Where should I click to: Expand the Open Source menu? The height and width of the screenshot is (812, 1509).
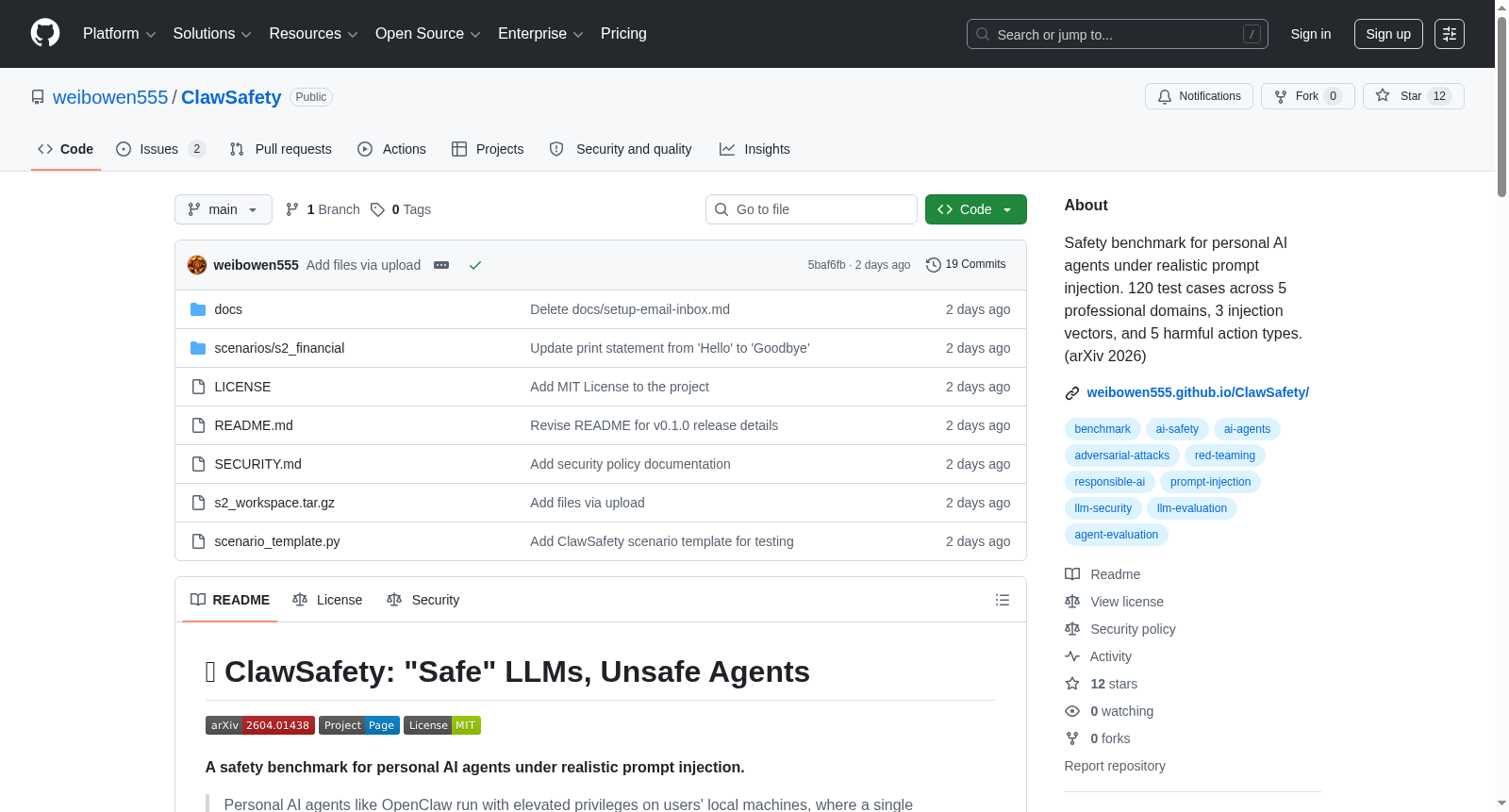[x=428, y=34]
